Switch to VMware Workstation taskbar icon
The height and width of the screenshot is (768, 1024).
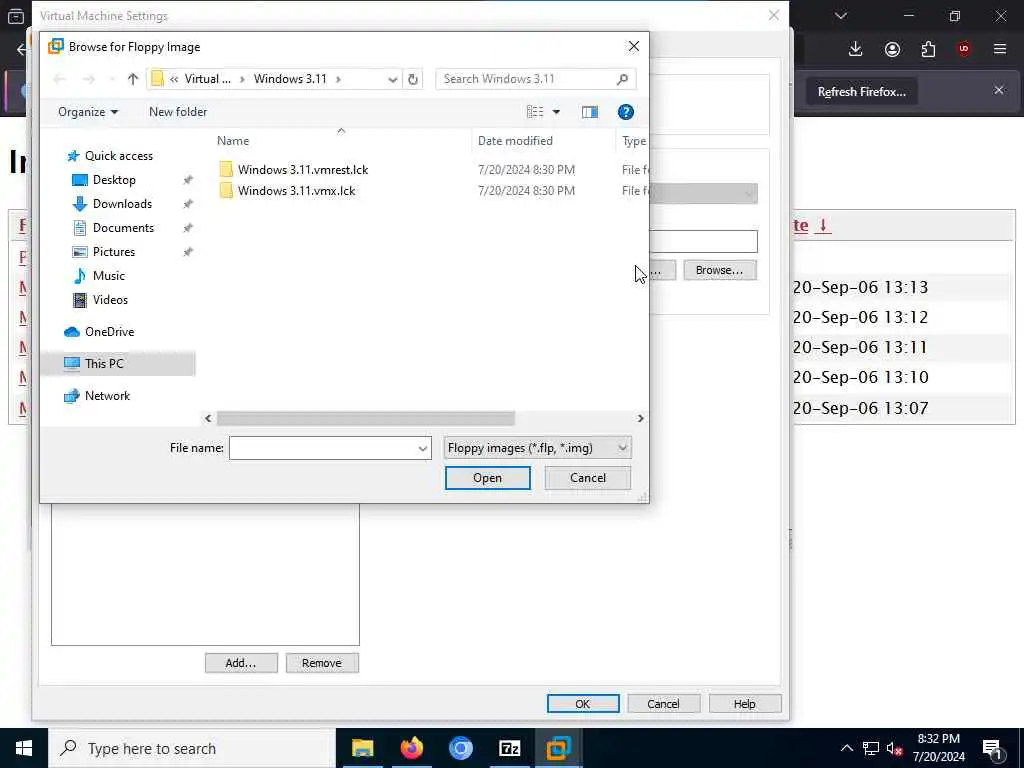pyautogui.click(x=558, y=748)
